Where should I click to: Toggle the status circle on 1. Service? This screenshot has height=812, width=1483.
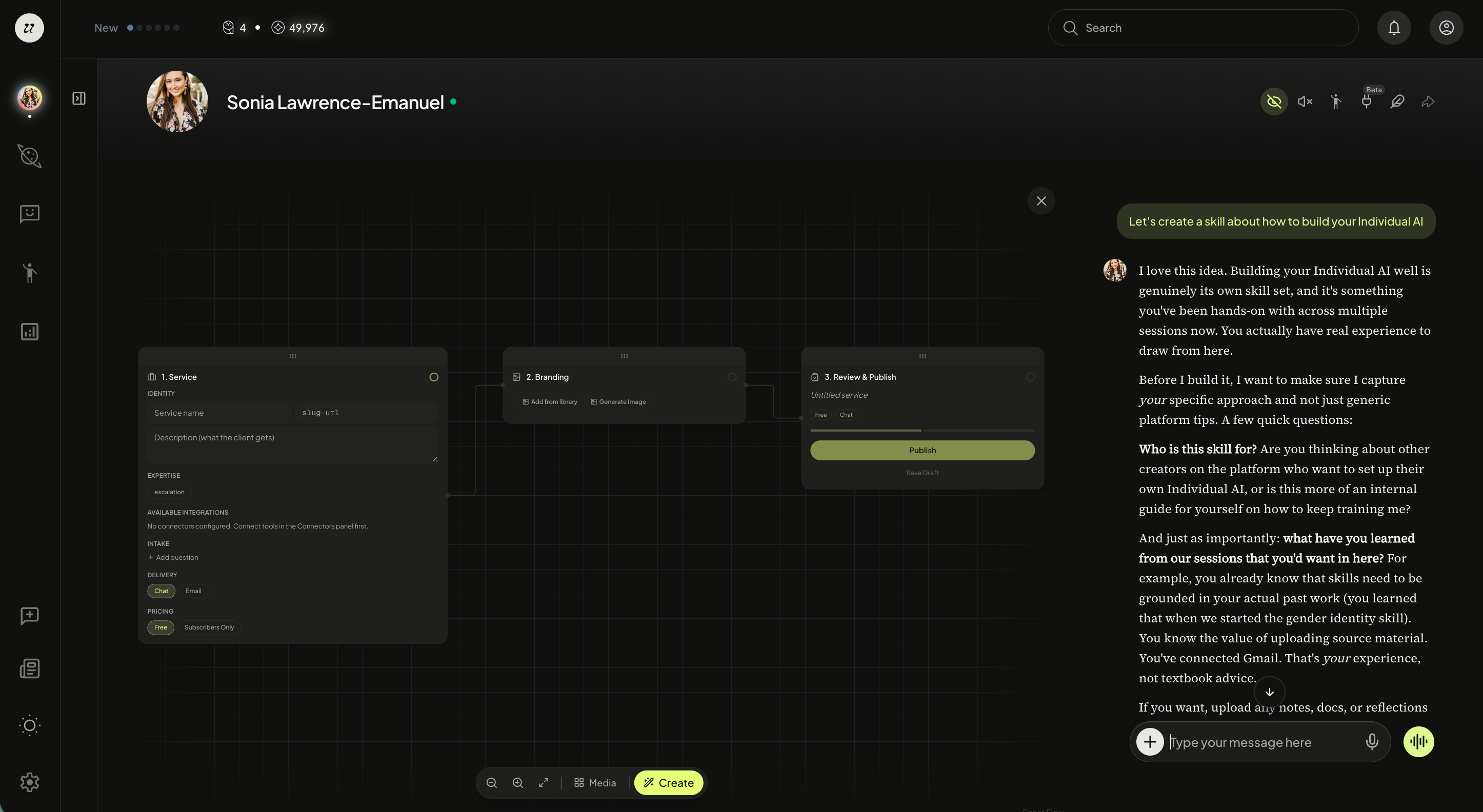tap(433, 377)
